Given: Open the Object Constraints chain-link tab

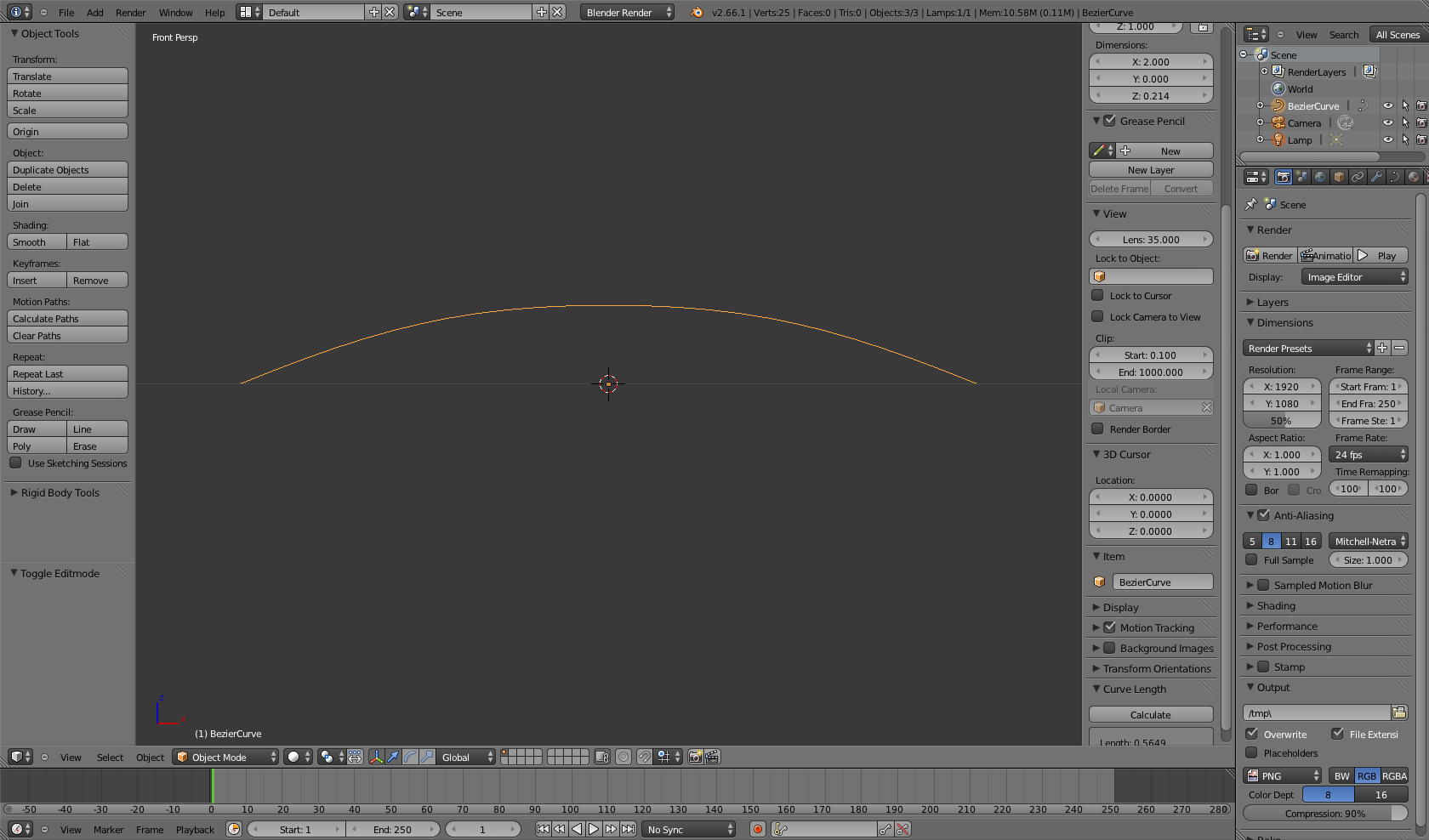Looking at the screenshot, I should pyautogui.click(x=1358, y=177).
